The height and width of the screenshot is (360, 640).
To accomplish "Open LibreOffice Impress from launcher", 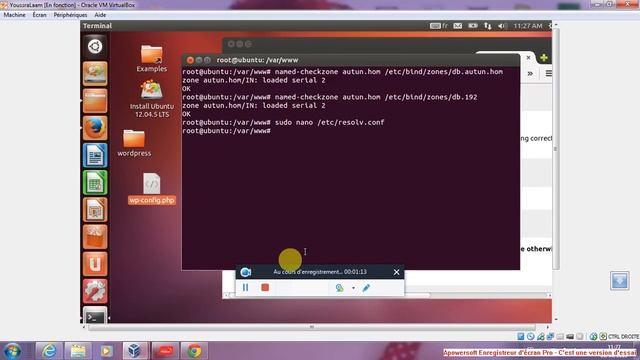I will point(95,210).
